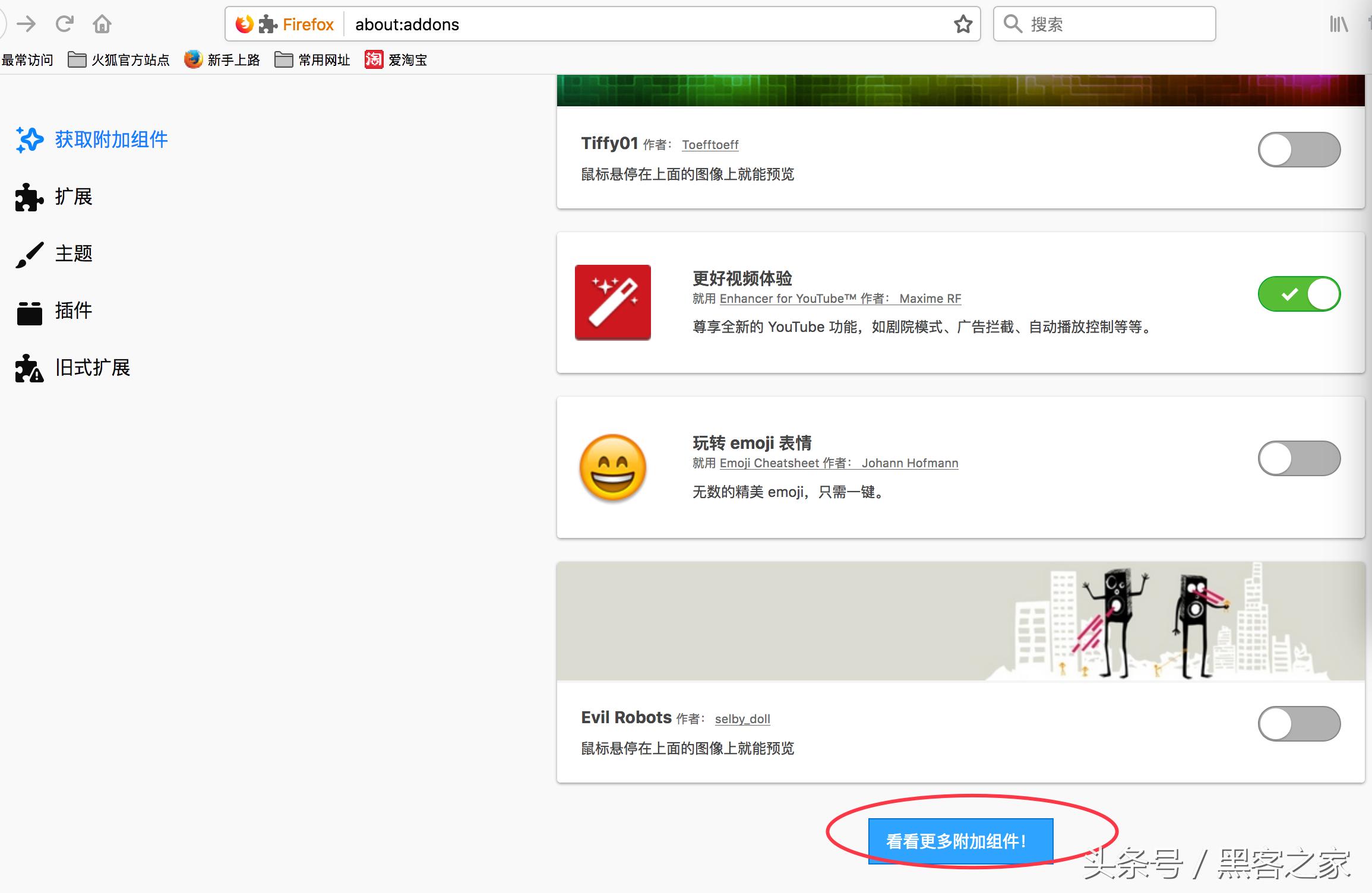Click the 看看更多附加组件 button
This screenshot has width=1372, height=893.
tap(960, 841)
